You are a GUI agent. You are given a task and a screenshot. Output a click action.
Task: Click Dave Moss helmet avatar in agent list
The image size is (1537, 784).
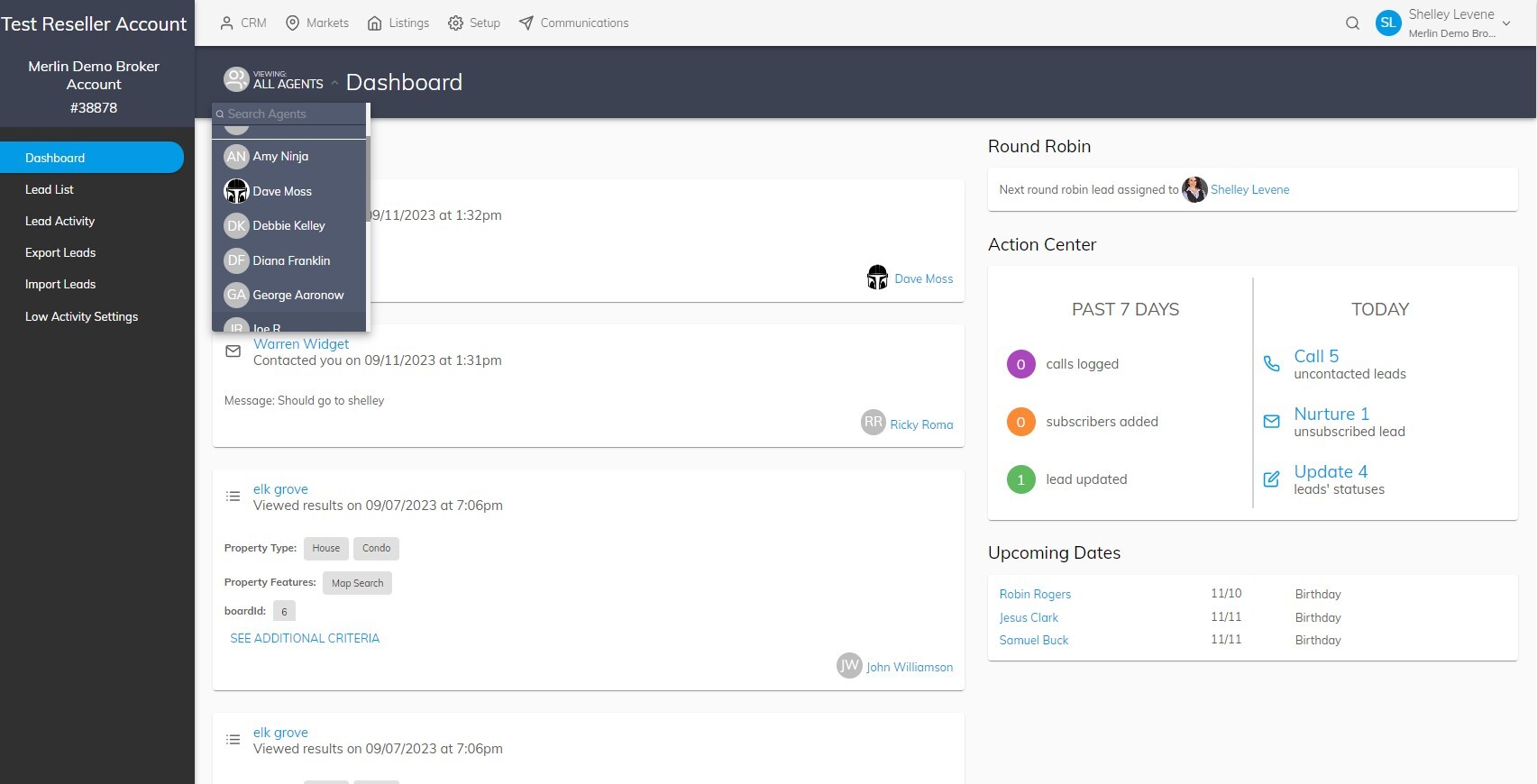(236, 191)
